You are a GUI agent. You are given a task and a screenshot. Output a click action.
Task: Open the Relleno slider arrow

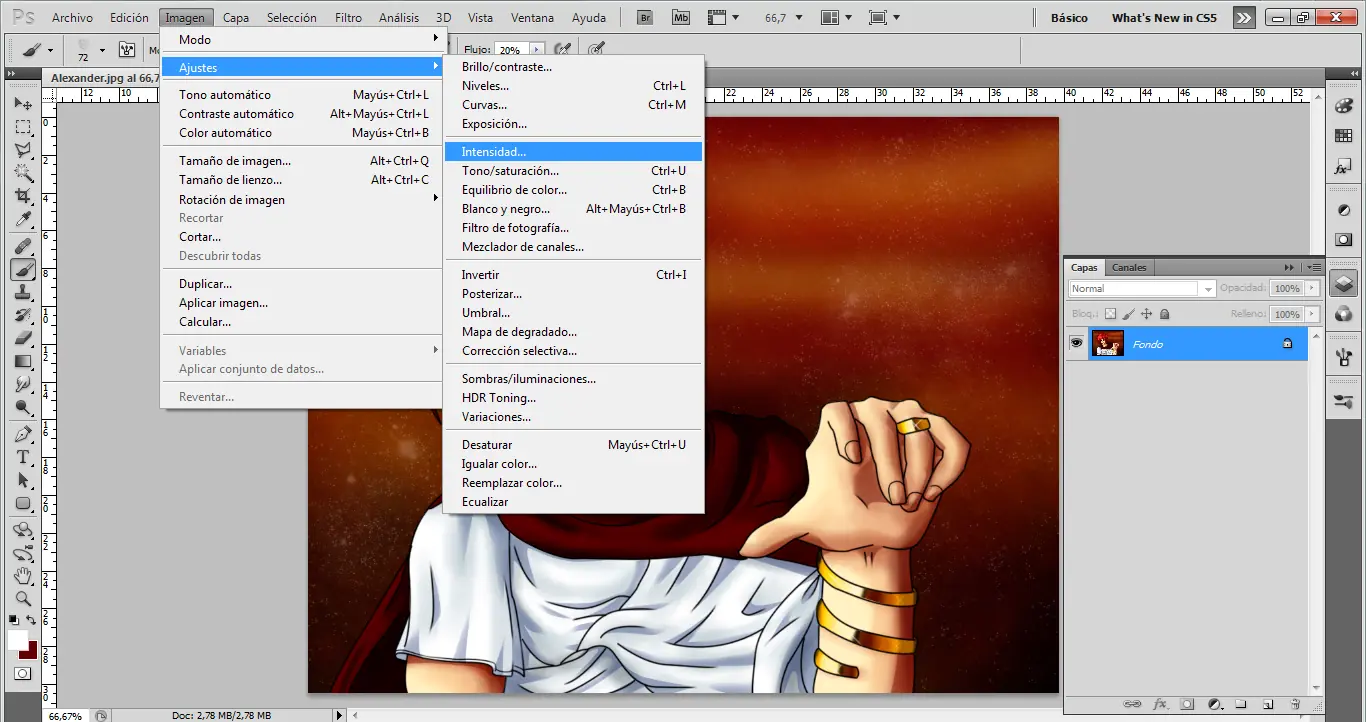point(1312,314)
